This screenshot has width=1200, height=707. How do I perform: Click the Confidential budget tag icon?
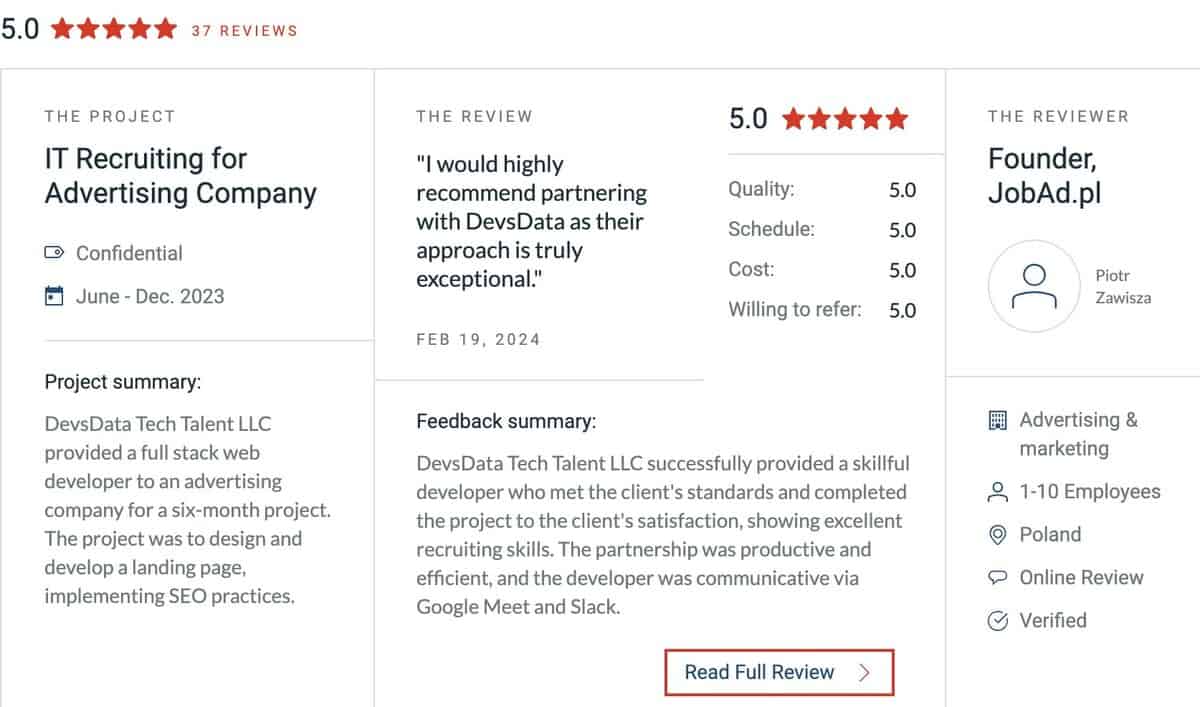[x=54, y=254]
